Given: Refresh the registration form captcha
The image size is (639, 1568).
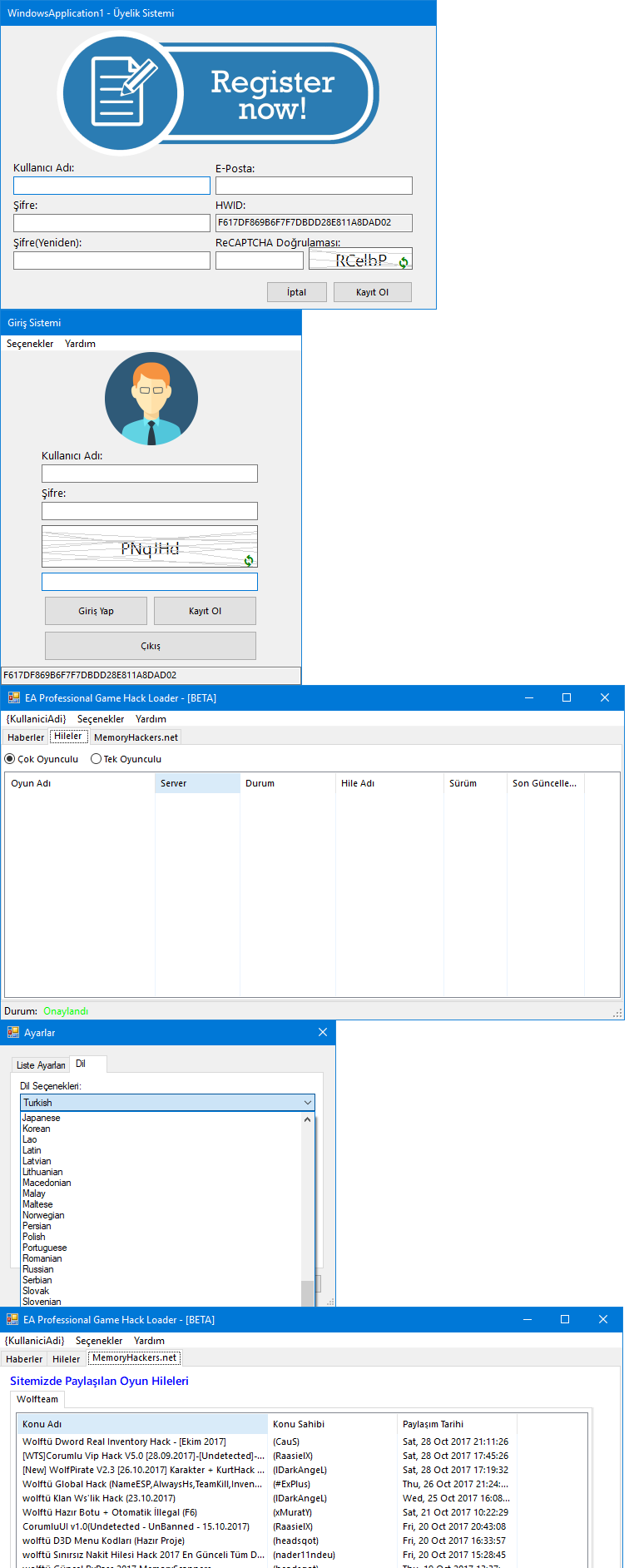Looking at the screenshot, I should (404, 263).
